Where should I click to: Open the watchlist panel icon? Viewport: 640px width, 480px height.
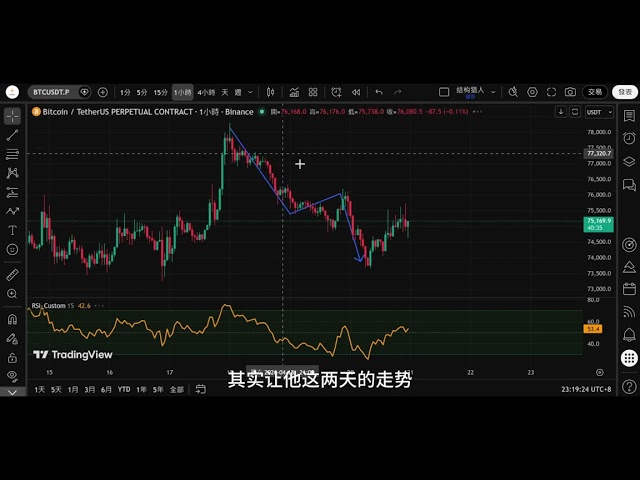click(629, 116)
